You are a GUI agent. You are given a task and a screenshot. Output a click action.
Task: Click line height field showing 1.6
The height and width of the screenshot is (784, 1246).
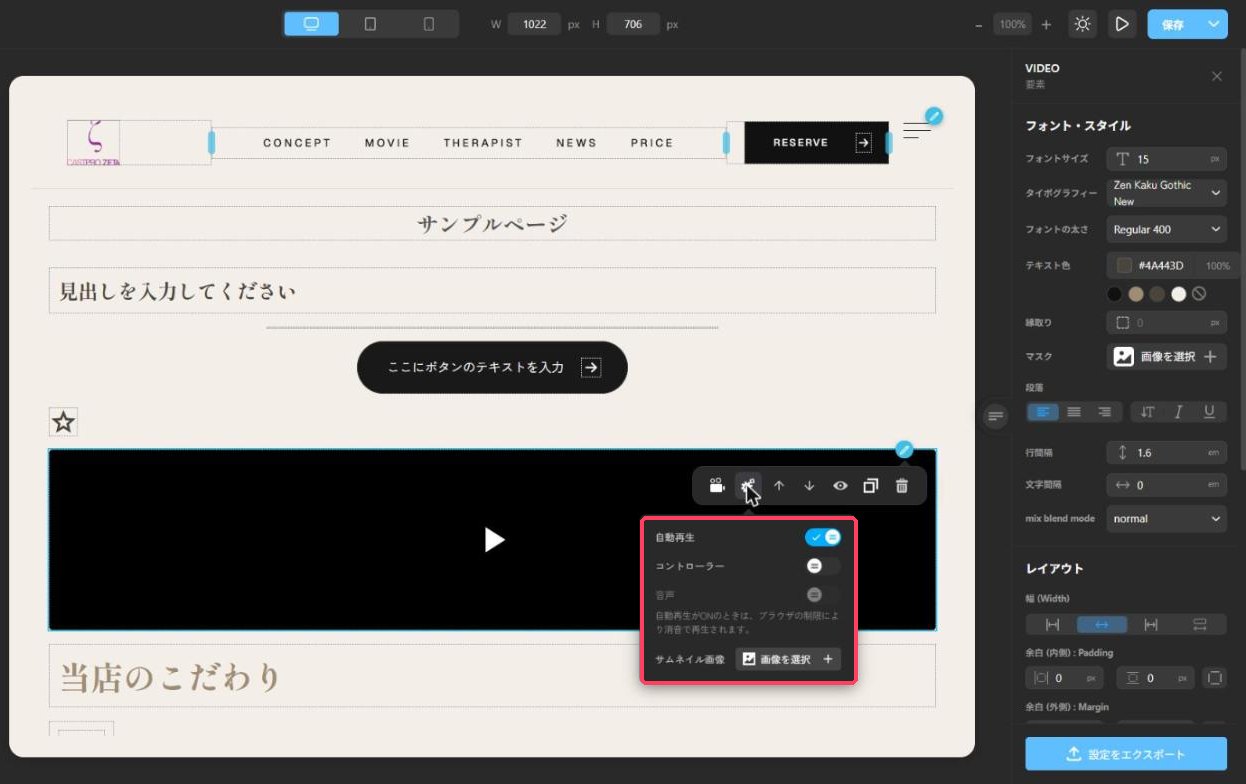coord(1166,452)
